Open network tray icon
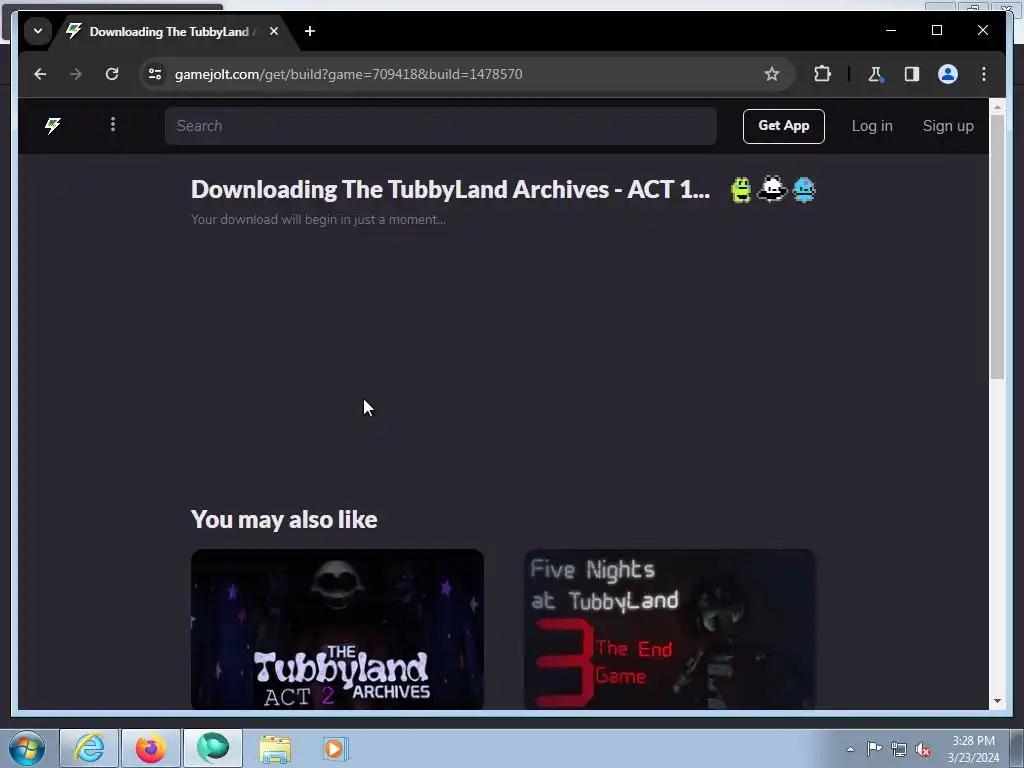Screen dimensions: 1024x768 click(899, 749)
